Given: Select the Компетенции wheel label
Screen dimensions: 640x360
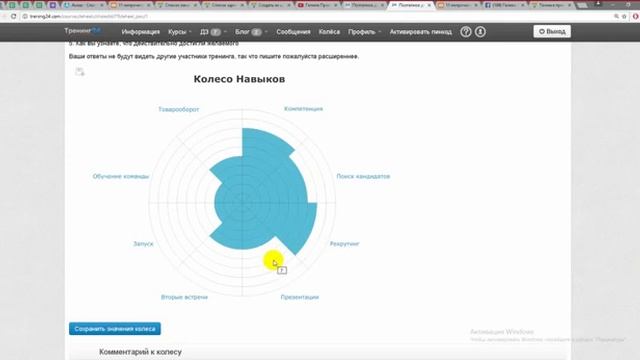Looking at the screenshot, I should click(x=303, y=109).
